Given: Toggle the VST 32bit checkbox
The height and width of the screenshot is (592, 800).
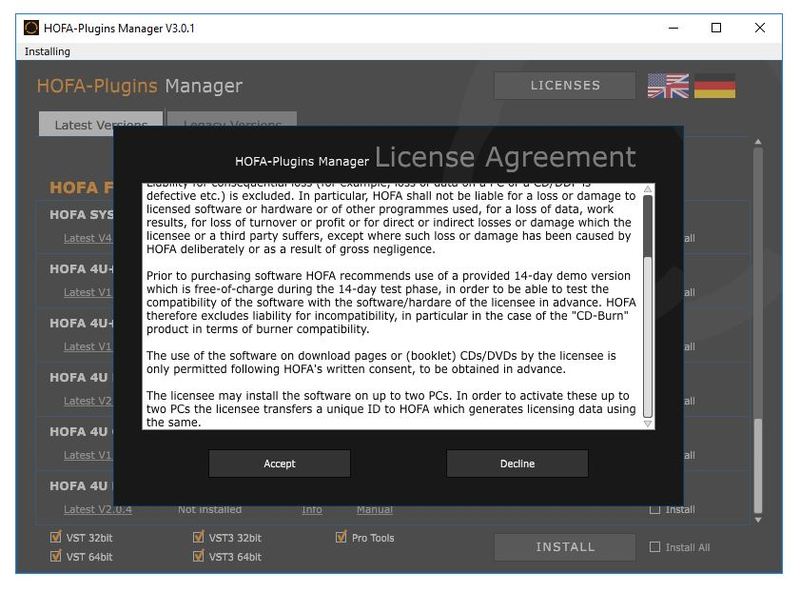Looking at the screenshot, I should 56,537.
